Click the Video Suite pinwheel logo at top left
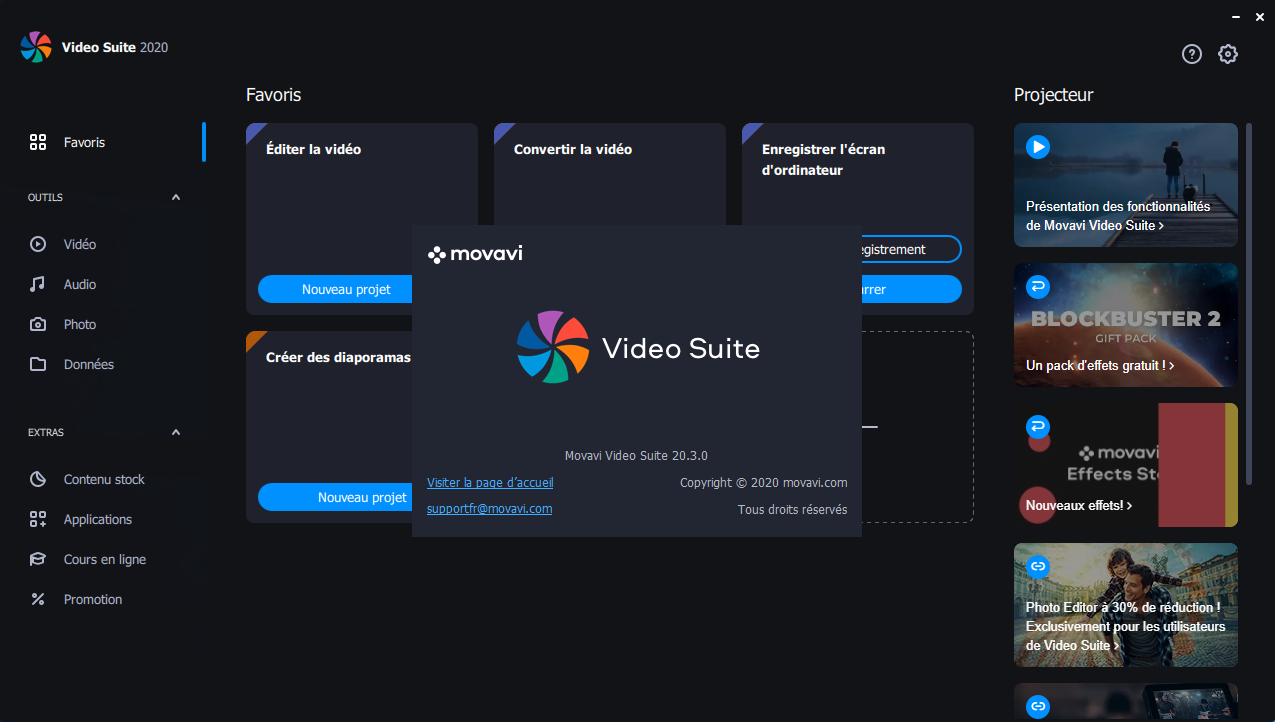This screenshot has height=722, width=1275. tap(36, 47)
